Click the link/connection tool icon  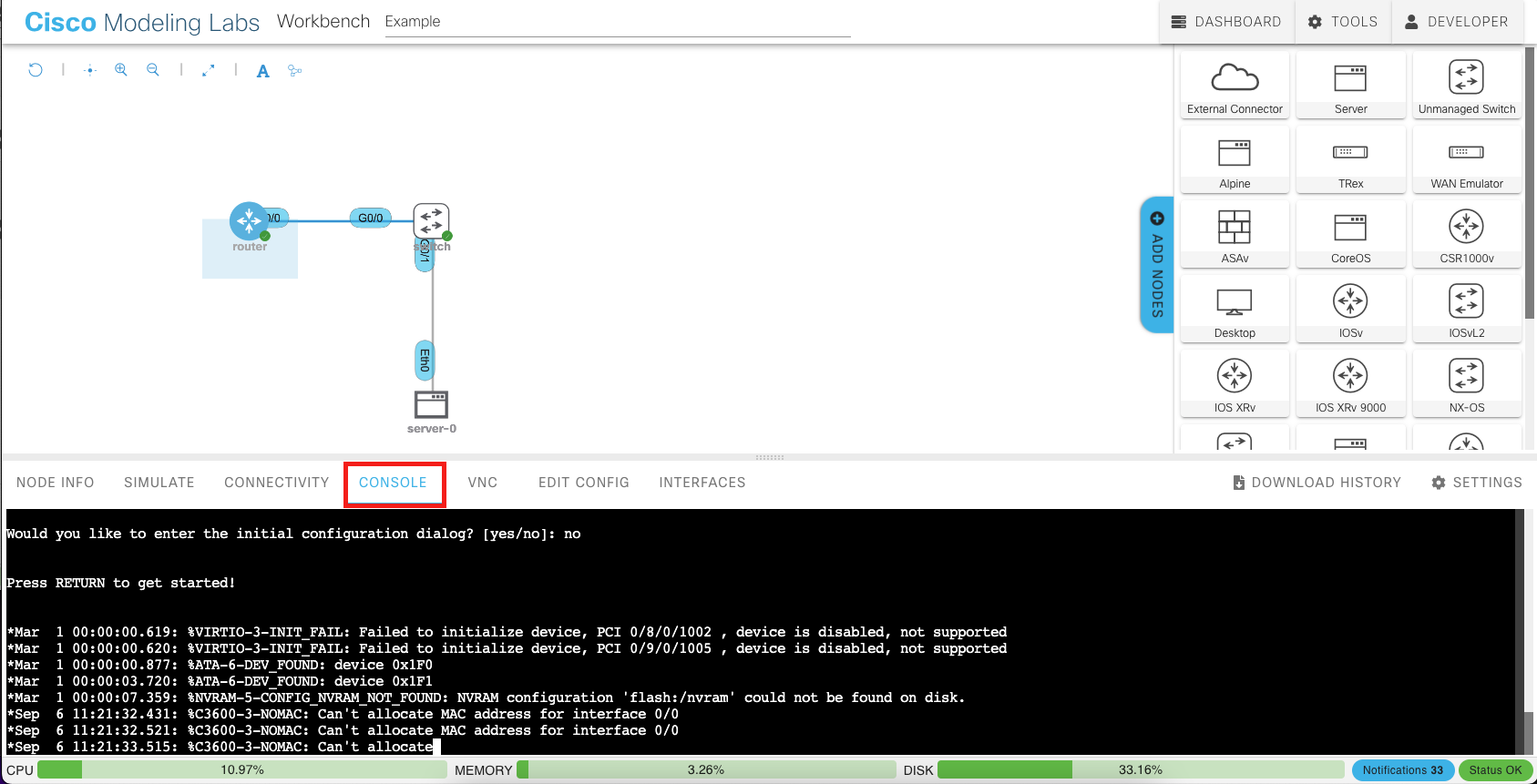[294, 70]
